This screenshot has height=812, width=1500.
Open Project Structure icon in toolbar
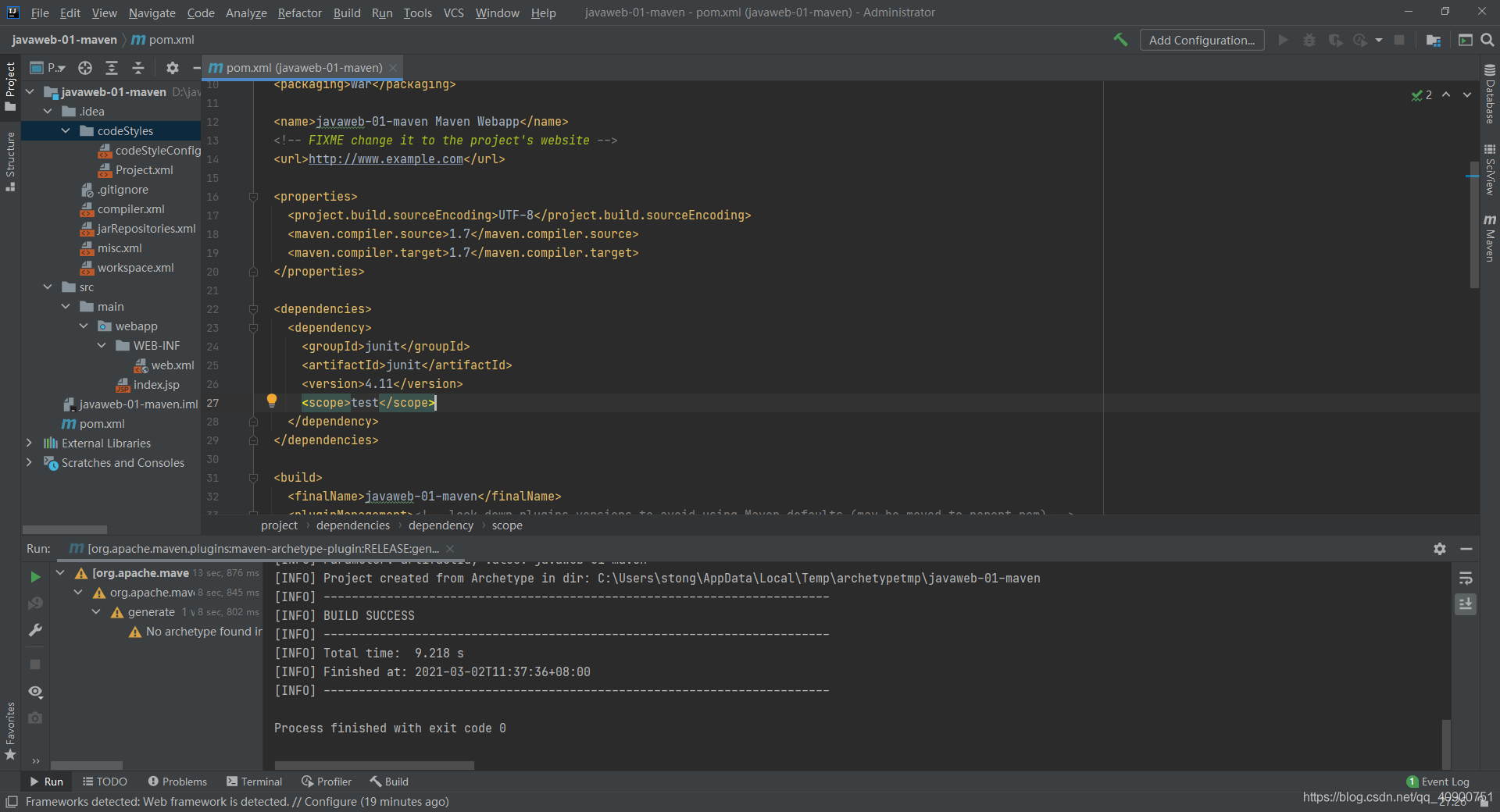pyautogui.click(x=1433, y=40)
